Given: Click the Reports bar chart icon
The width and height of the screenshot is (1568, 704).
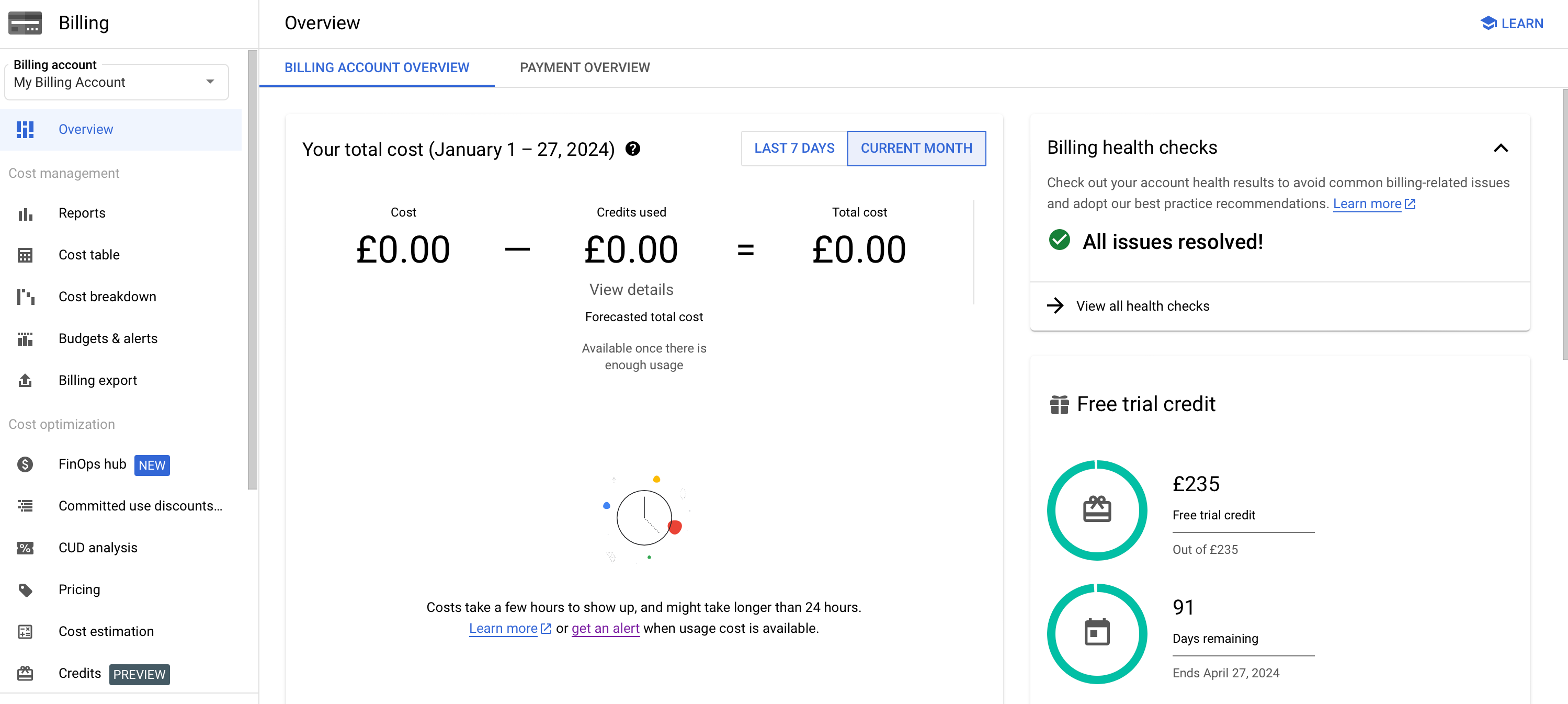Looking at the screenshot, I should (25, 213).
